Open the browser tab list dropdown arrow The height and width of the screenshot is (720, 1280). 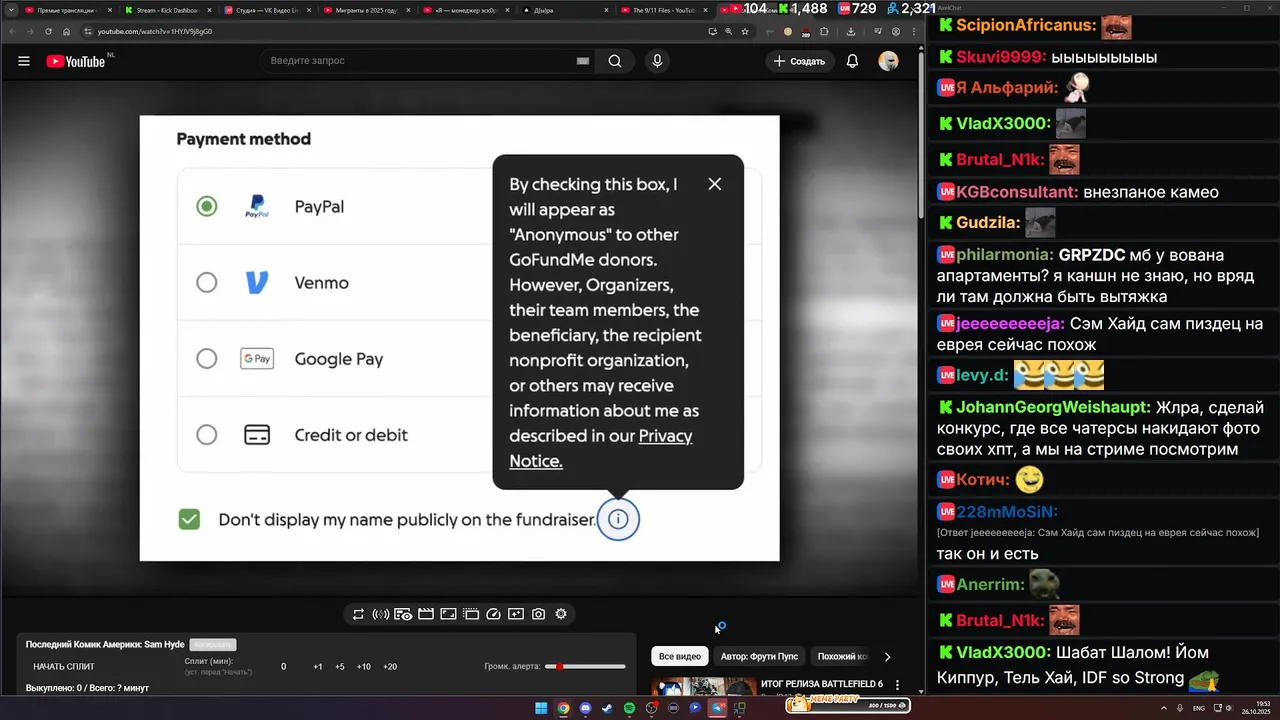click(10, 10)
